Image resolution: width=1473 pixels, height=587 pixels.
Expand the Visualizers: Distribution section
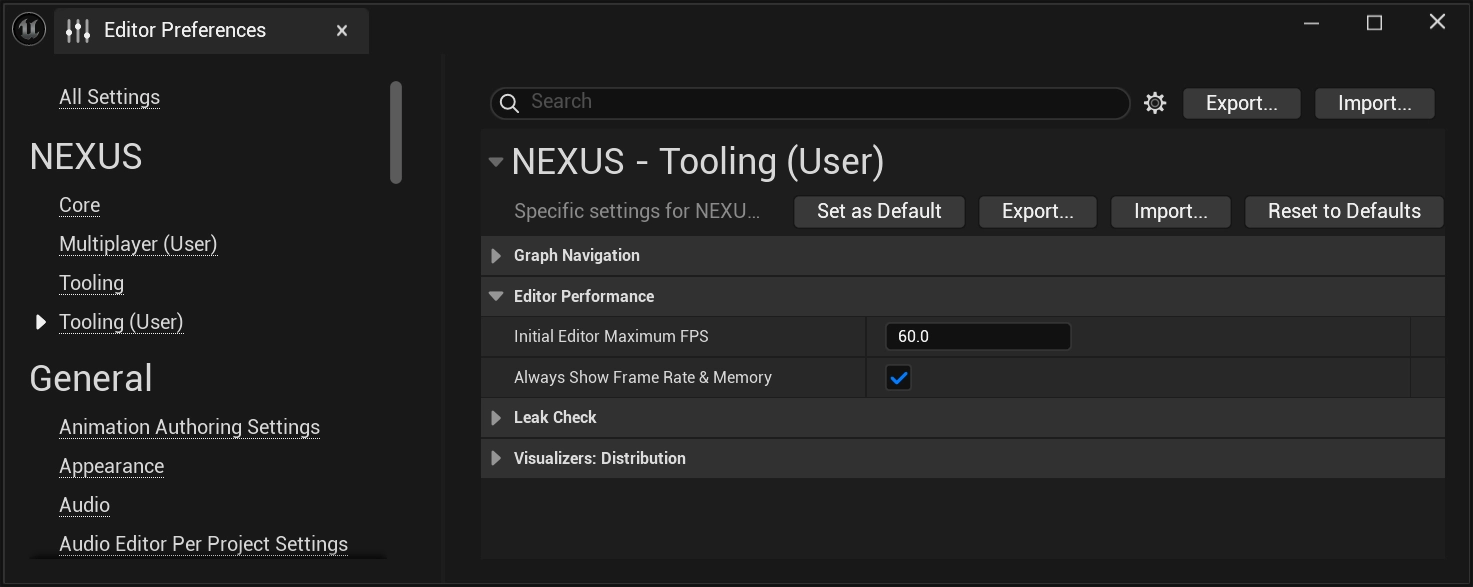[496, 458]
